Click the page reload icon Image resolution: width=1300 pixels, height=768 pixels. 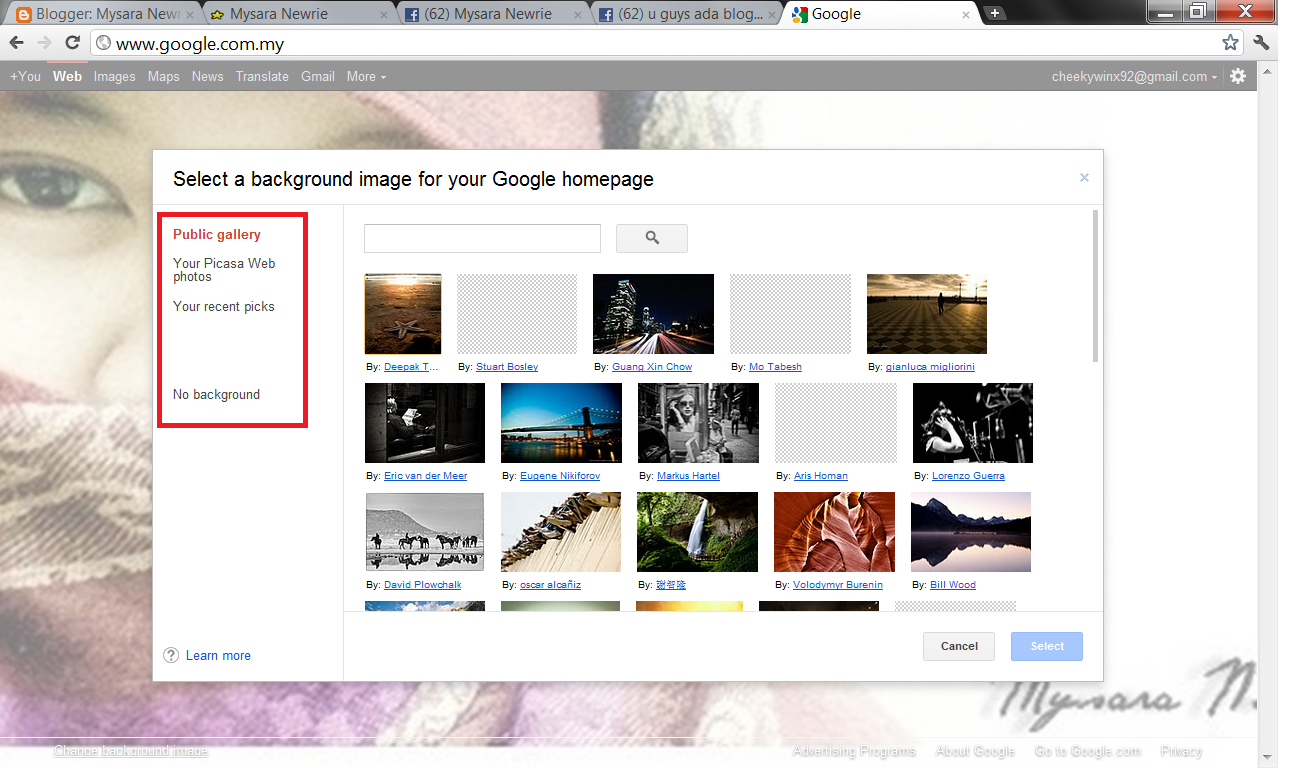[x=70, y=42]
